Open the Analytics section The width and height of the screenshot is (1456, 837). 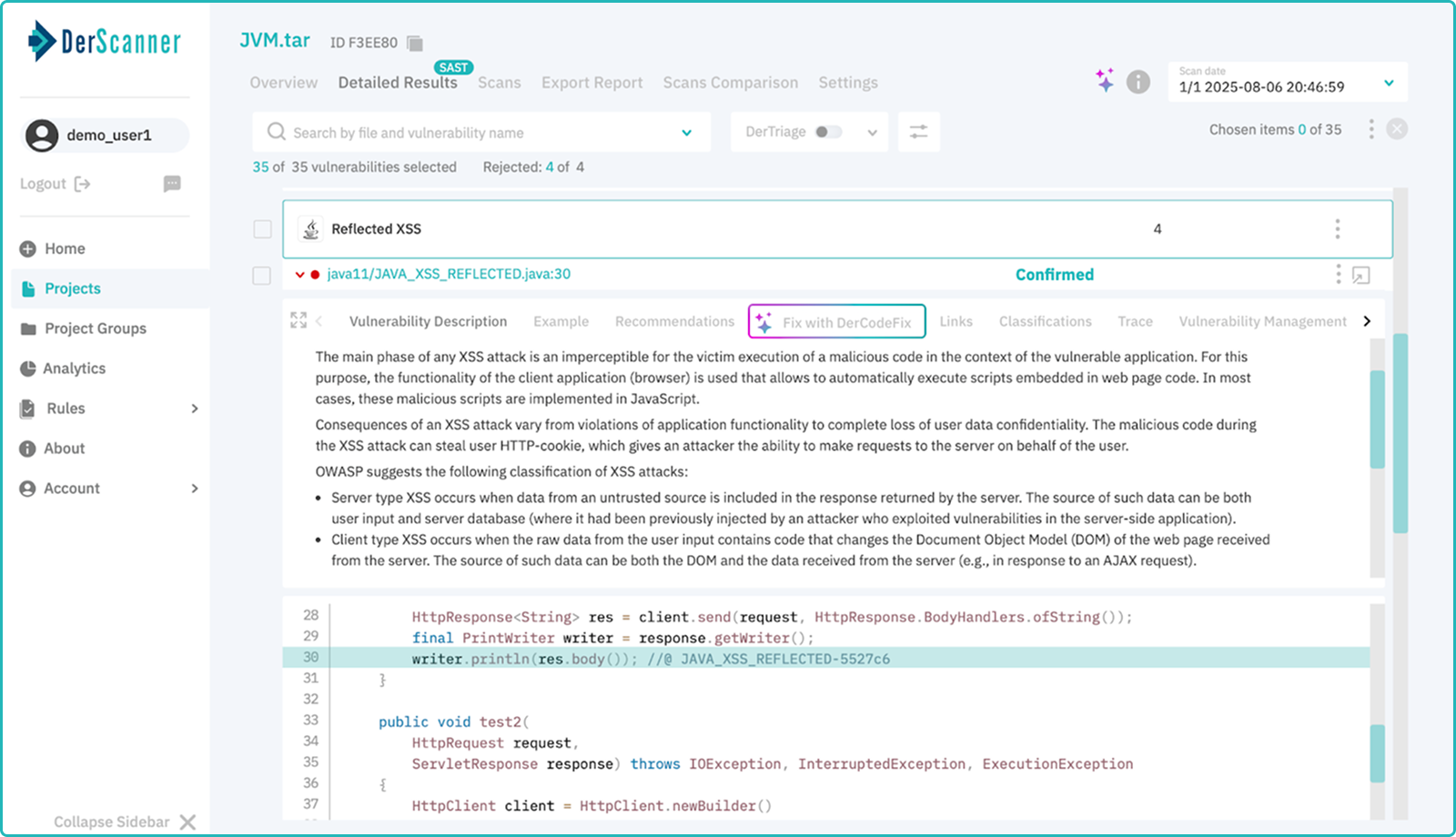click(x=74, y=368)
